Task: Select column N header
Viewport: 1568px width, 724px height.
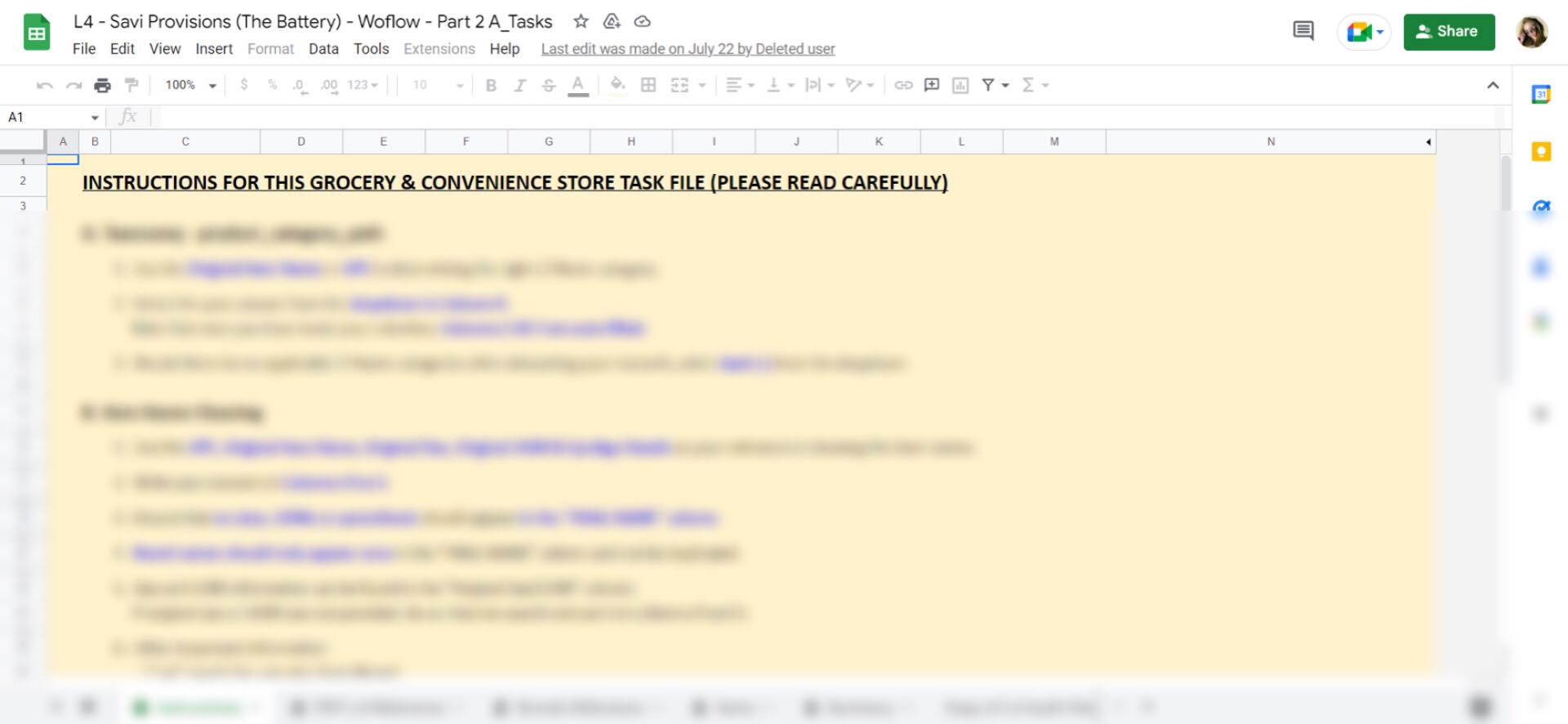Action: (x=1271, y=141)
